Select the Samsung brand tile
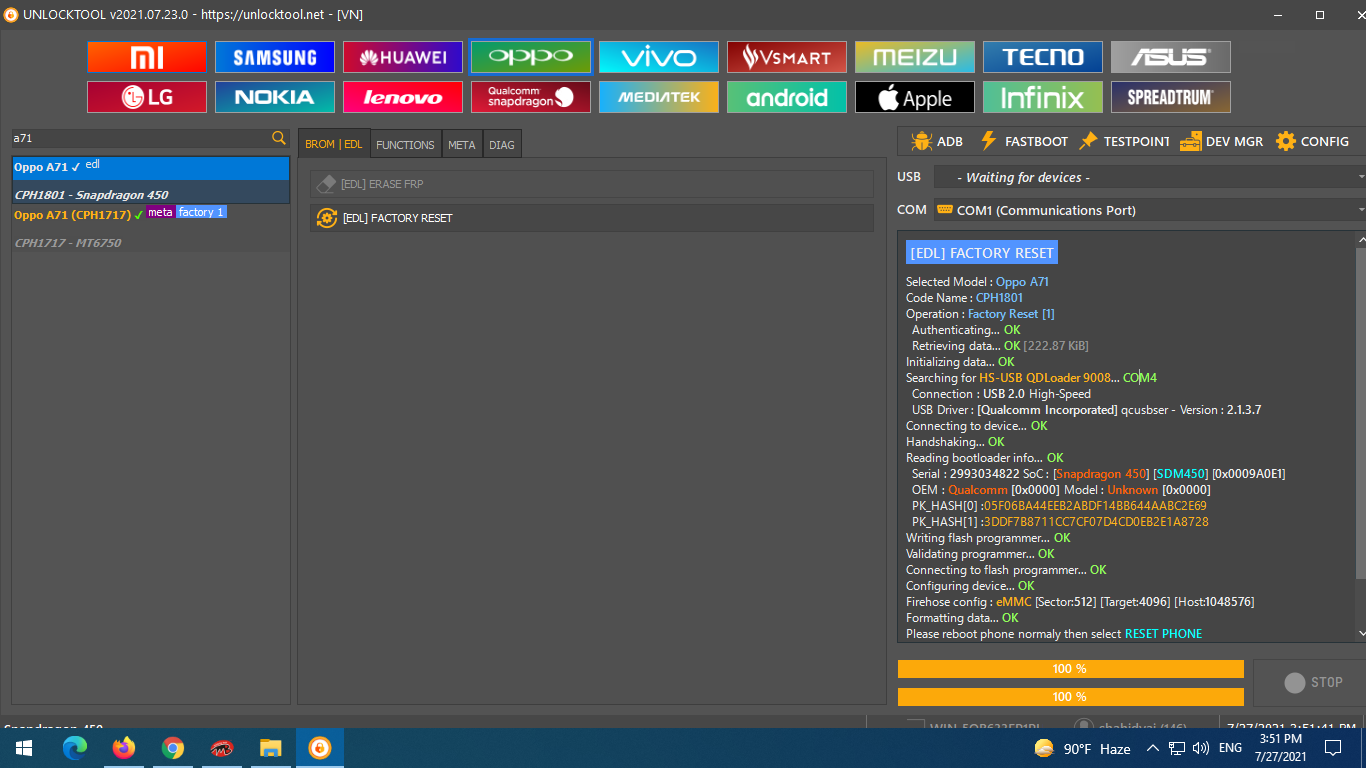Viewport: 1366px width, 768px height. [275, 57]
